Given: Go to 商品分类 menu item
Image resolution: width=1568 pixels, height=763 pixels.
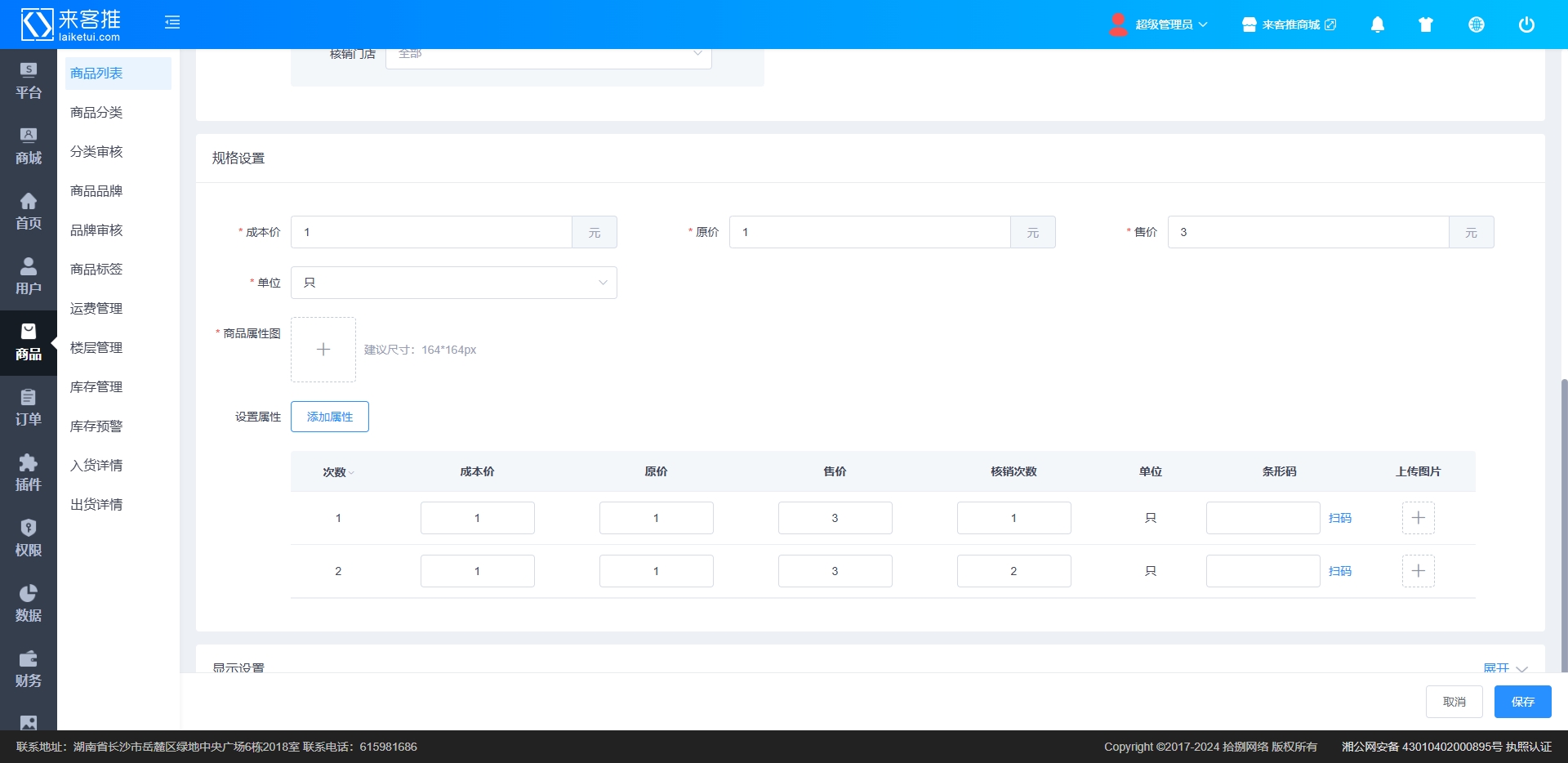Looking at the screenshot, I should [96, 113].
